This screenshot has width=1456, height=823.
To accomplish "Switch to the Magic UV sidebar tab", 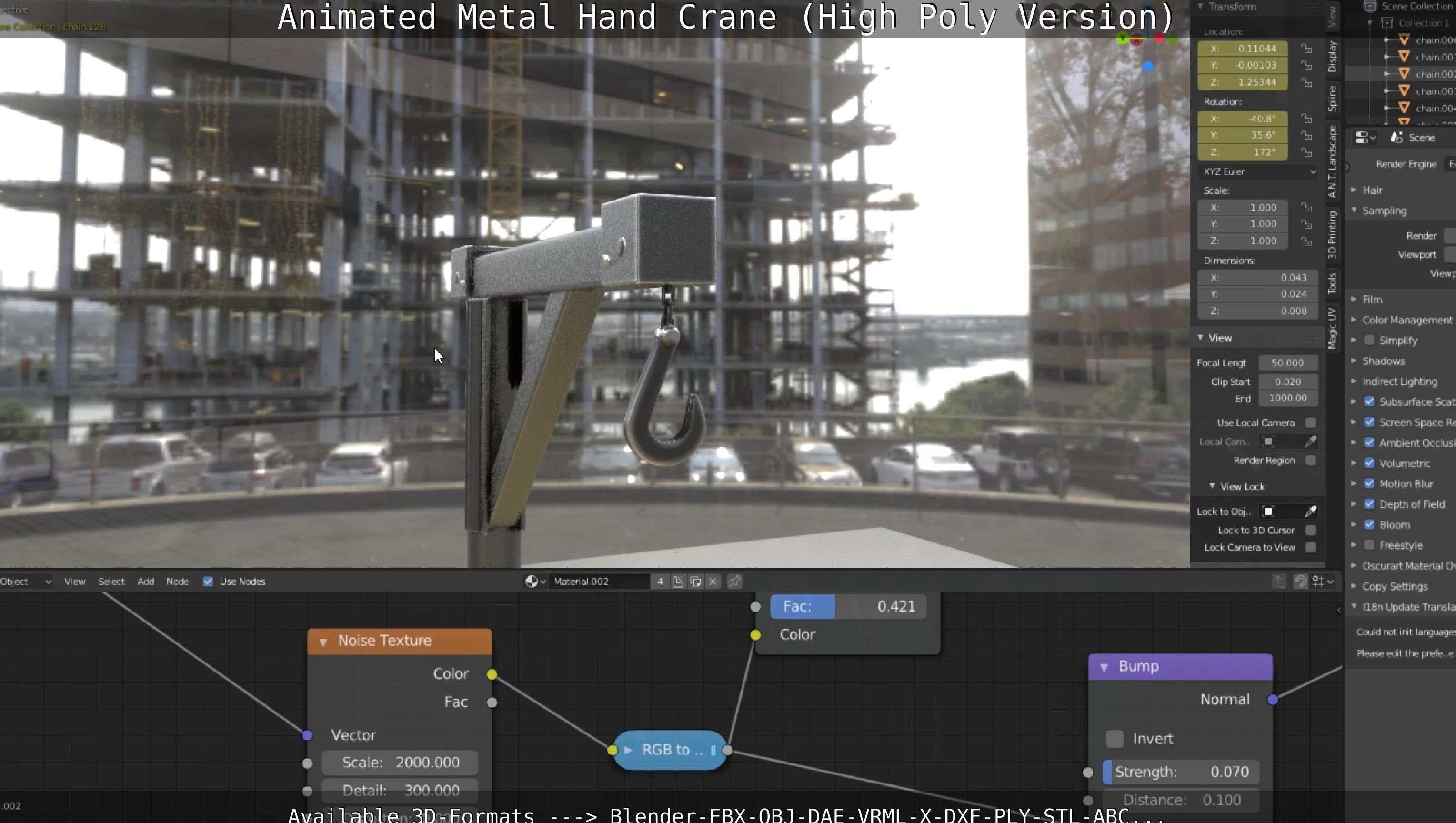I will coord(1332,329).
